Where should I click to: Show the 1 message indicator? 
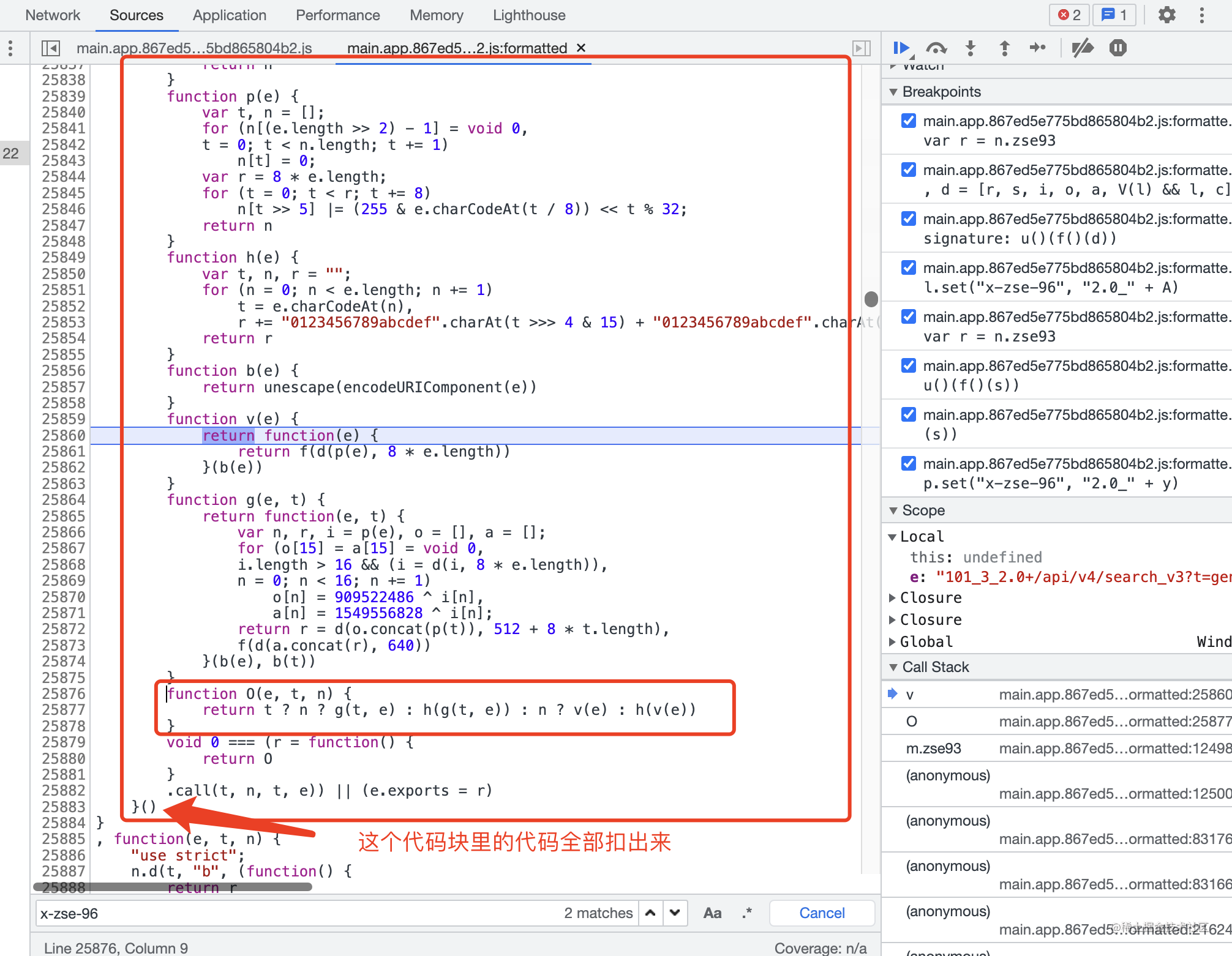click(1114, 15)
